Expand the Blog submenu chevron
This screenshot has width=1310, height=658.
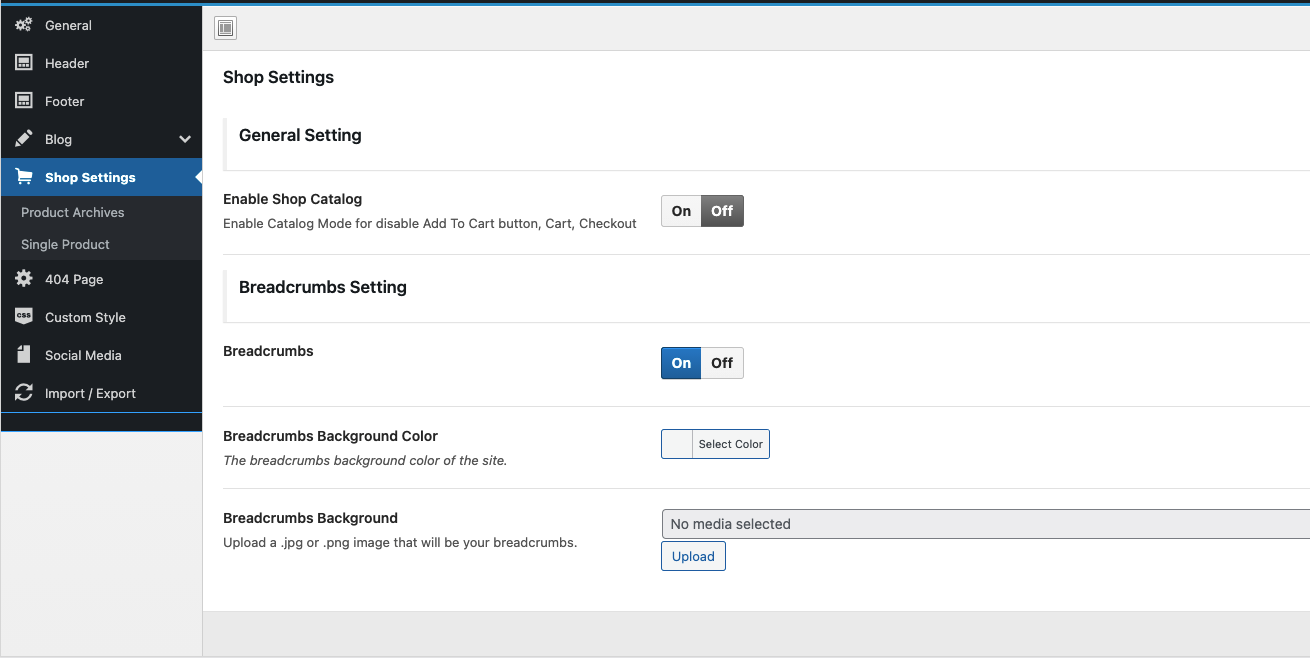(x=185, y=139)
